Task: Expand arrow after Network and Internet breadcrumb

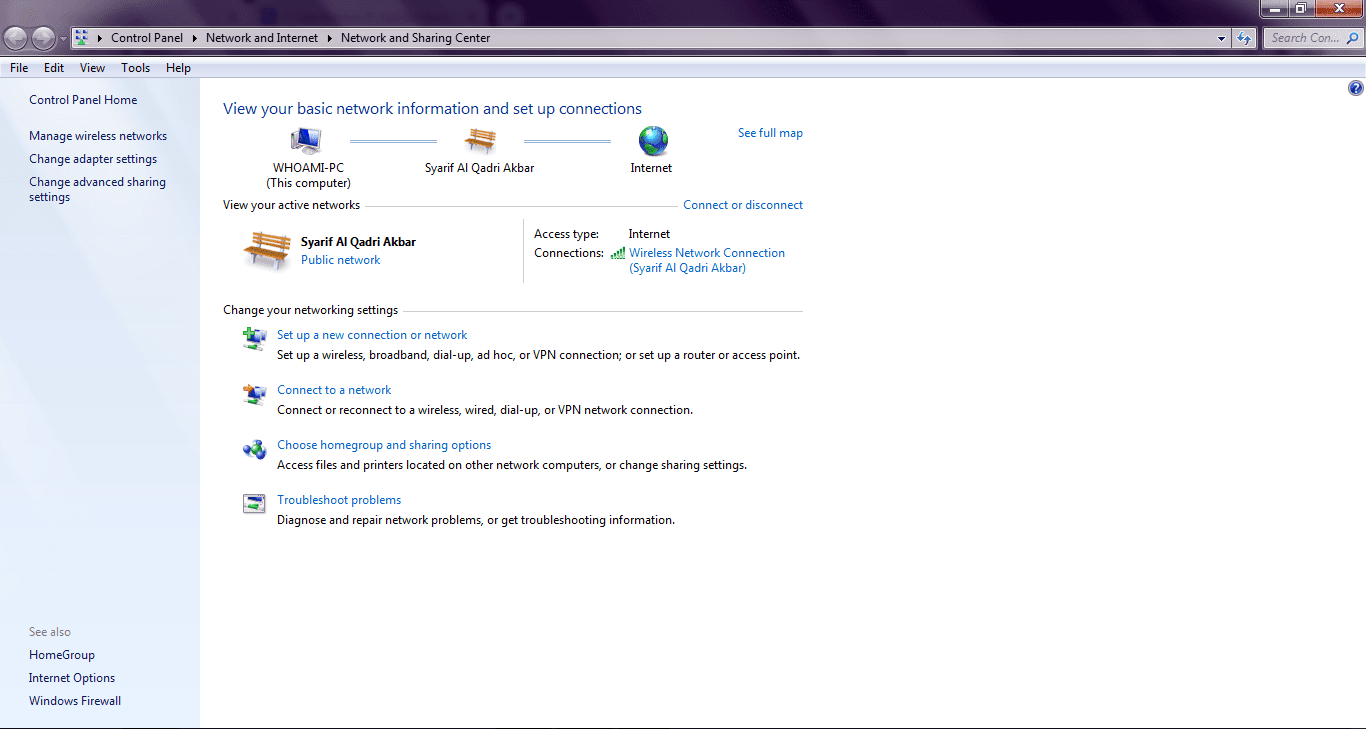Action: click(x=329, y=38)
